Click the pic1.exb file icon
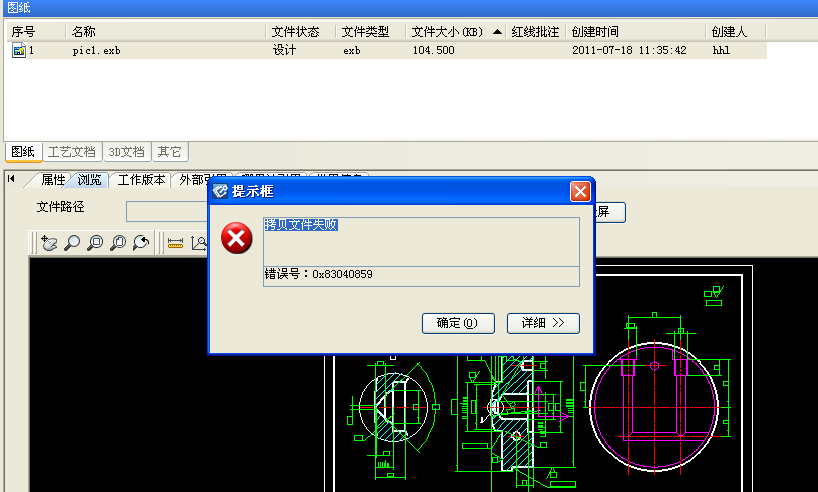Screen dimensions: 818x492 [18, 50]
